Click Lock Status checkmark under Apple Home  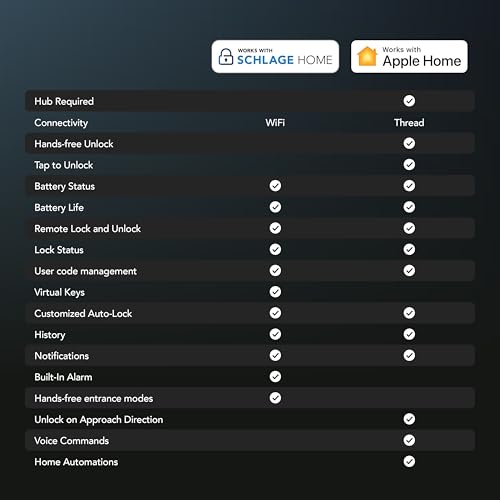pos(409,249)
